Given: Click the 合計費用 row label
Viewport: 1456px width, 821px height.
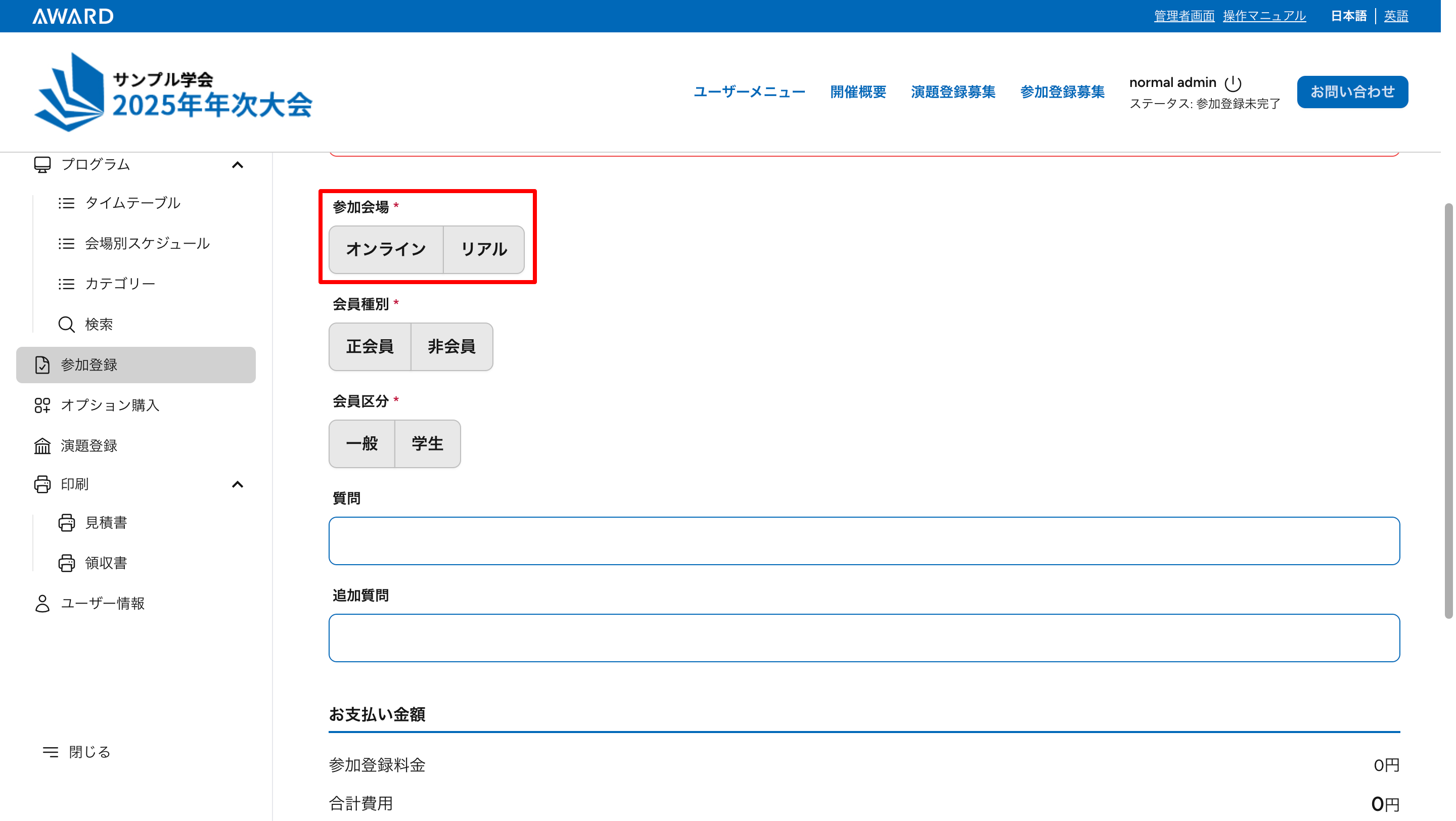Looking at the screenshot, I should [x=360, y=803].
